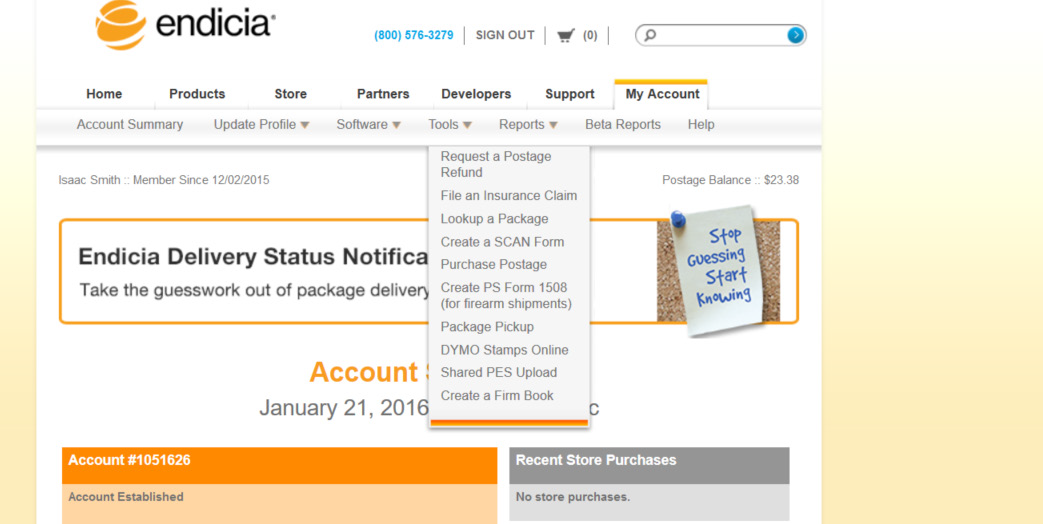
Task: Click the Account #1051626 header
Action: point(279,465)
